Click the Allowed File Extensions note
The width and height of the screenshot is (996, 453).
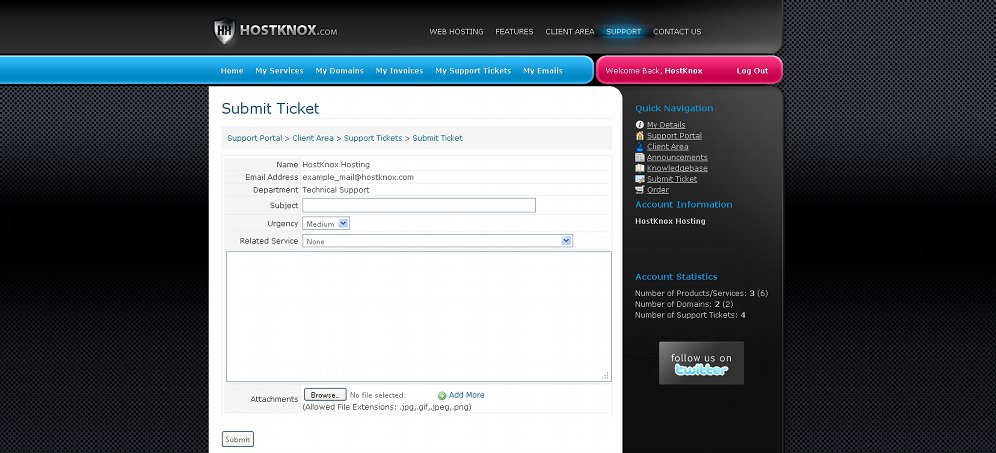[387, 407]
